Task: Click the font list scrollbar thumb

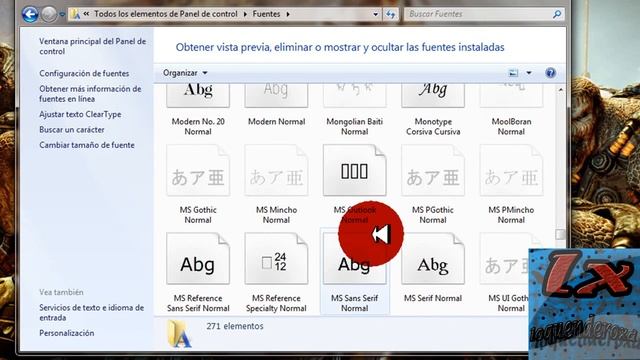Action: [x=560, y=234]
